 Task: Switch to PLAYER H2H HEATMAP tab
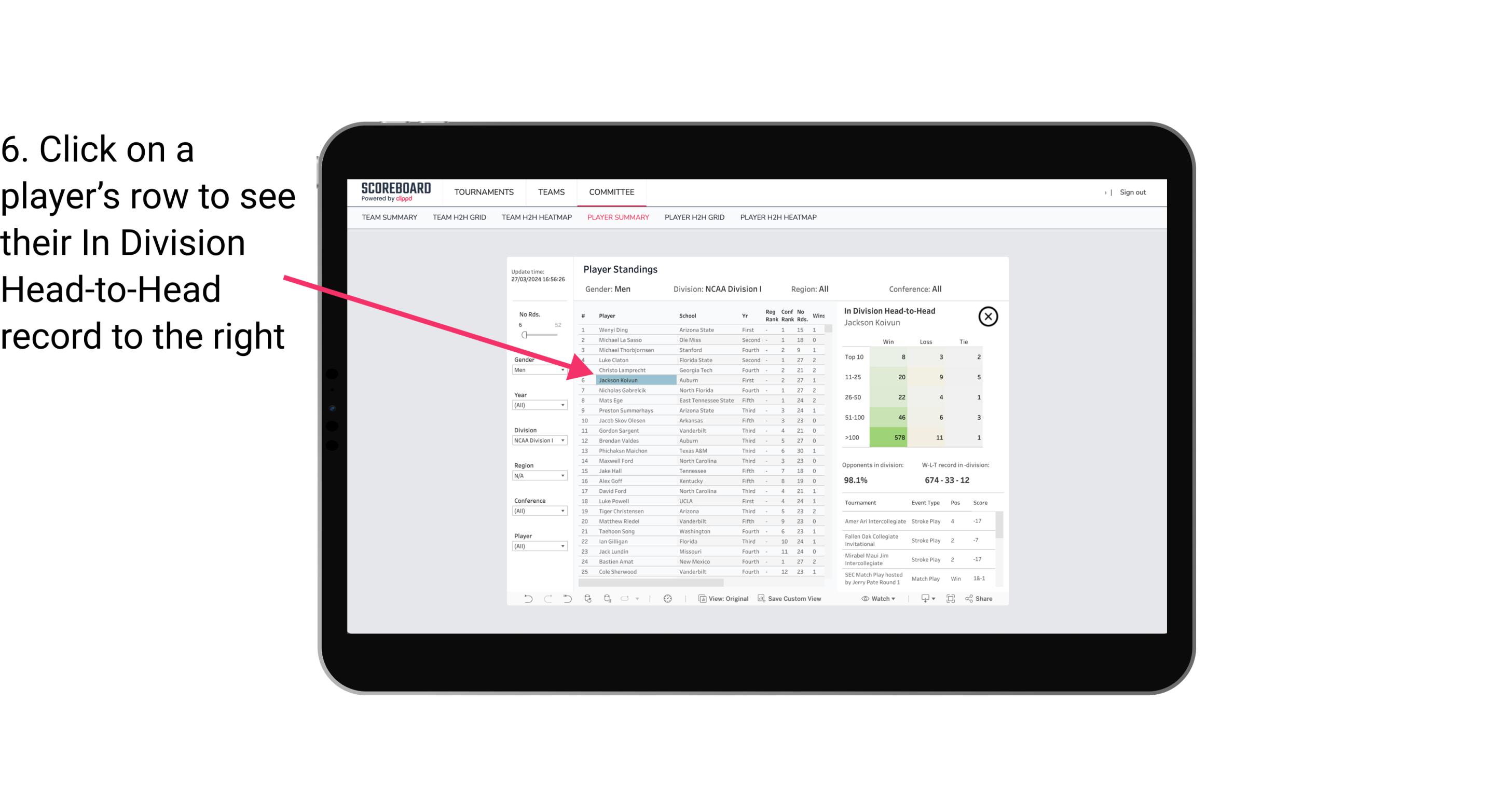pyautogui.click(x=779, y=217)
